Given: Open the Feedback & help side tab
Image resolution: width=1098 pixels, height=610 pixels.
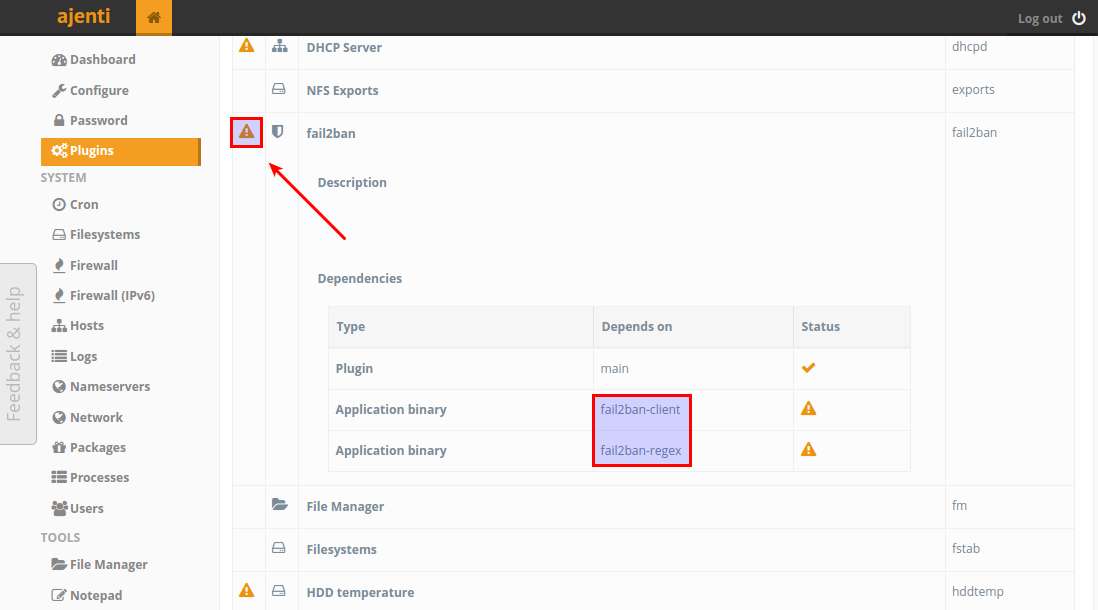Looking at the screenshot, I should point(18,354).
